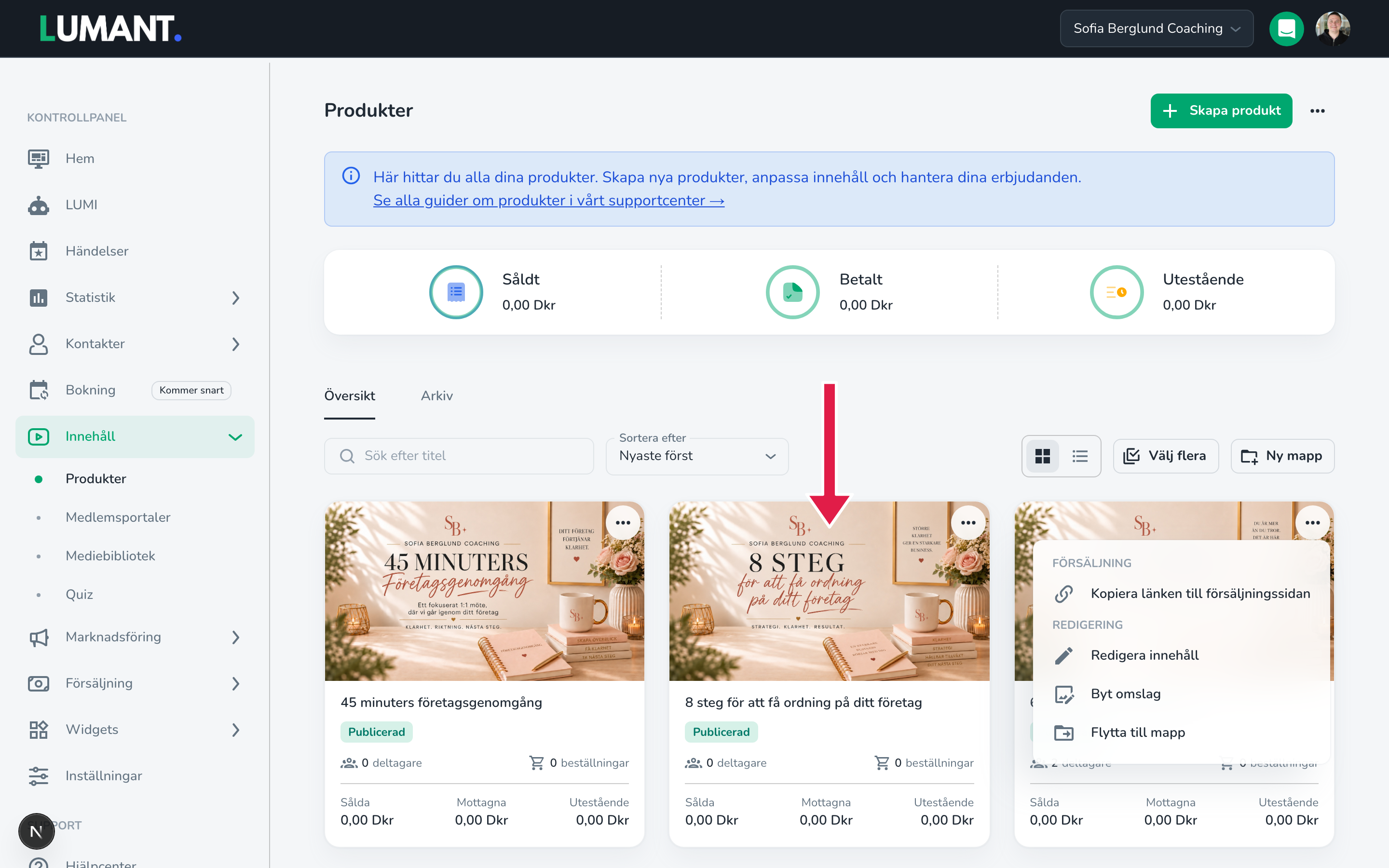Click the Inställningar label in sidebar
The image size is (1389, 868).
[104, 776]
